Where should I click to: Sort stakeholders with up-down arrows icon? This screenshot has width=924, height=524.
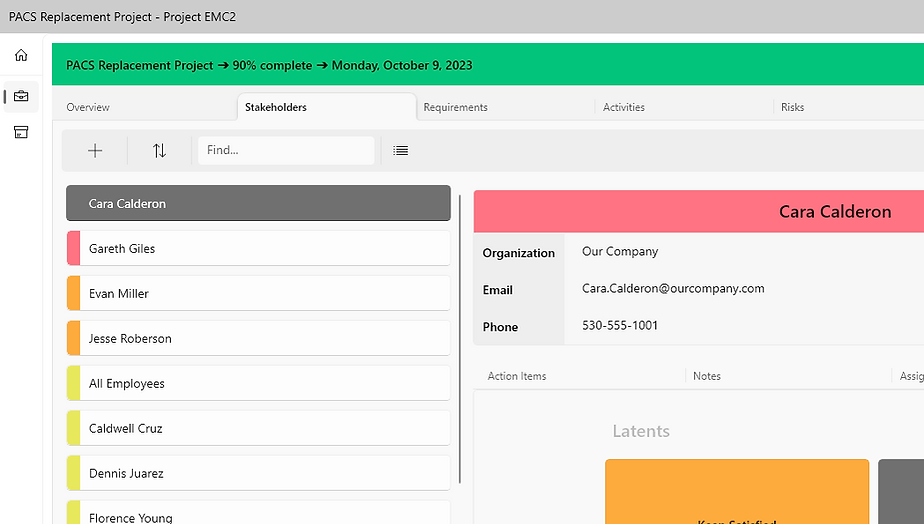tap(159, 151)
